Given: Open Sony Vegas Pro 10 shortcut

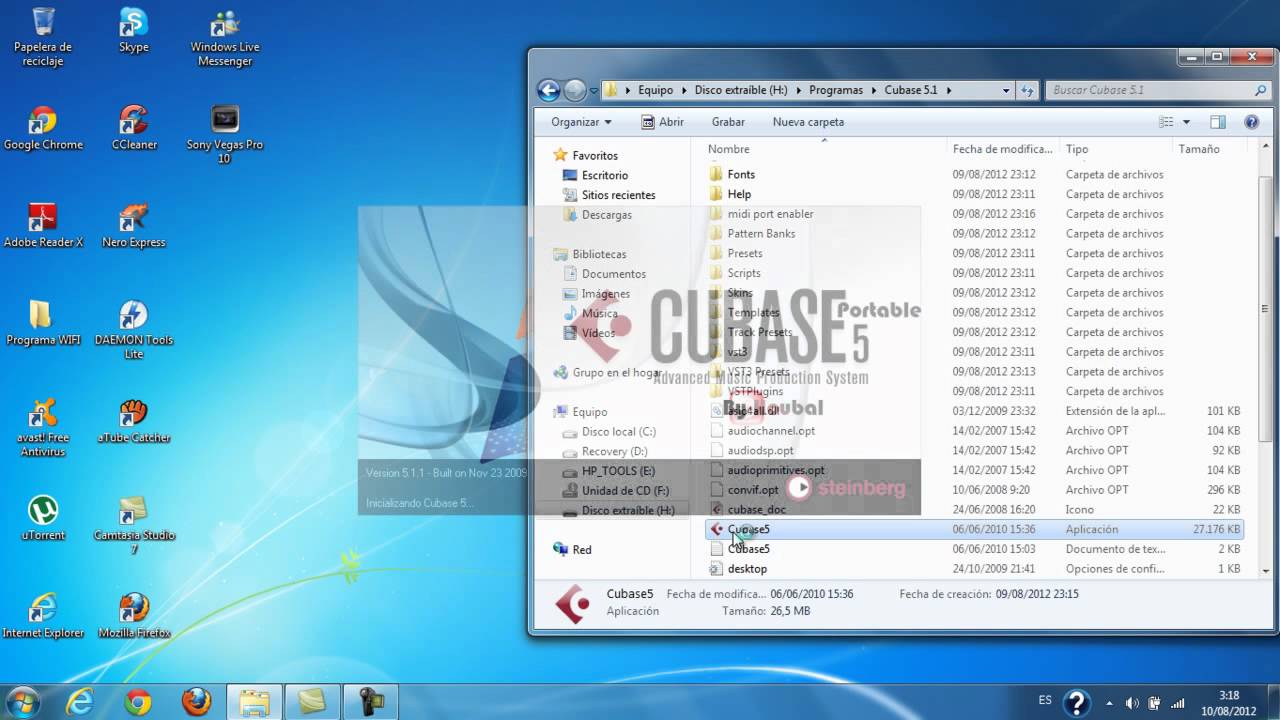Looking at the screenshot, I should tap(225, 134).
